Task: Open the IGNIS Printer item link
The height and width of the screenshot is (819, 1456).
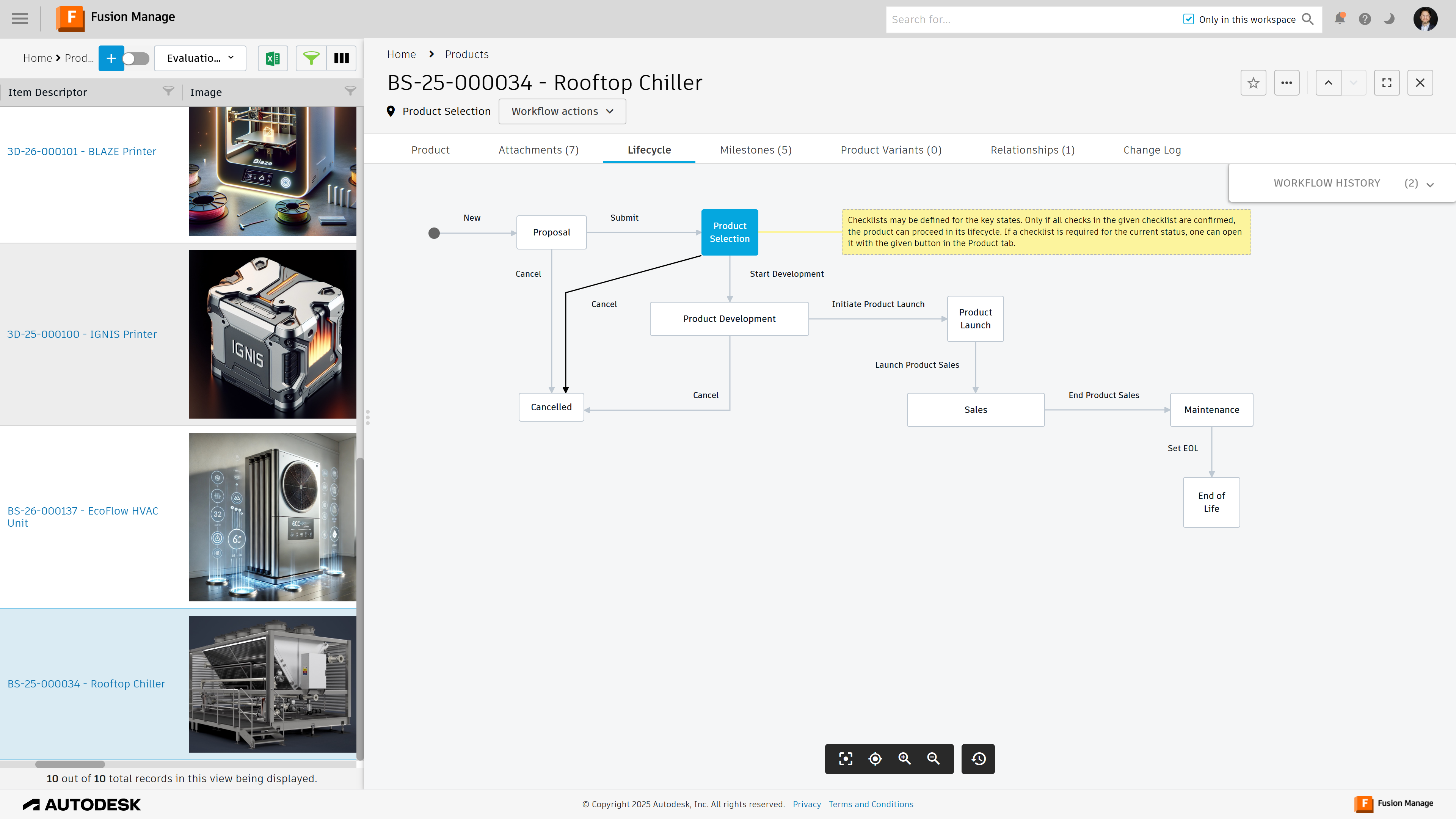Action: (x=82, y=334)
